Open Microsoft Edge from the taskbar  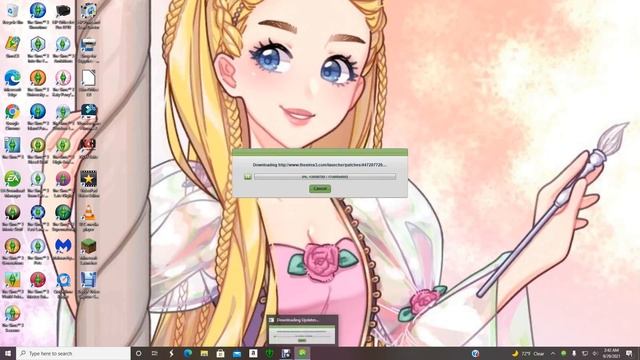(188, 353)
